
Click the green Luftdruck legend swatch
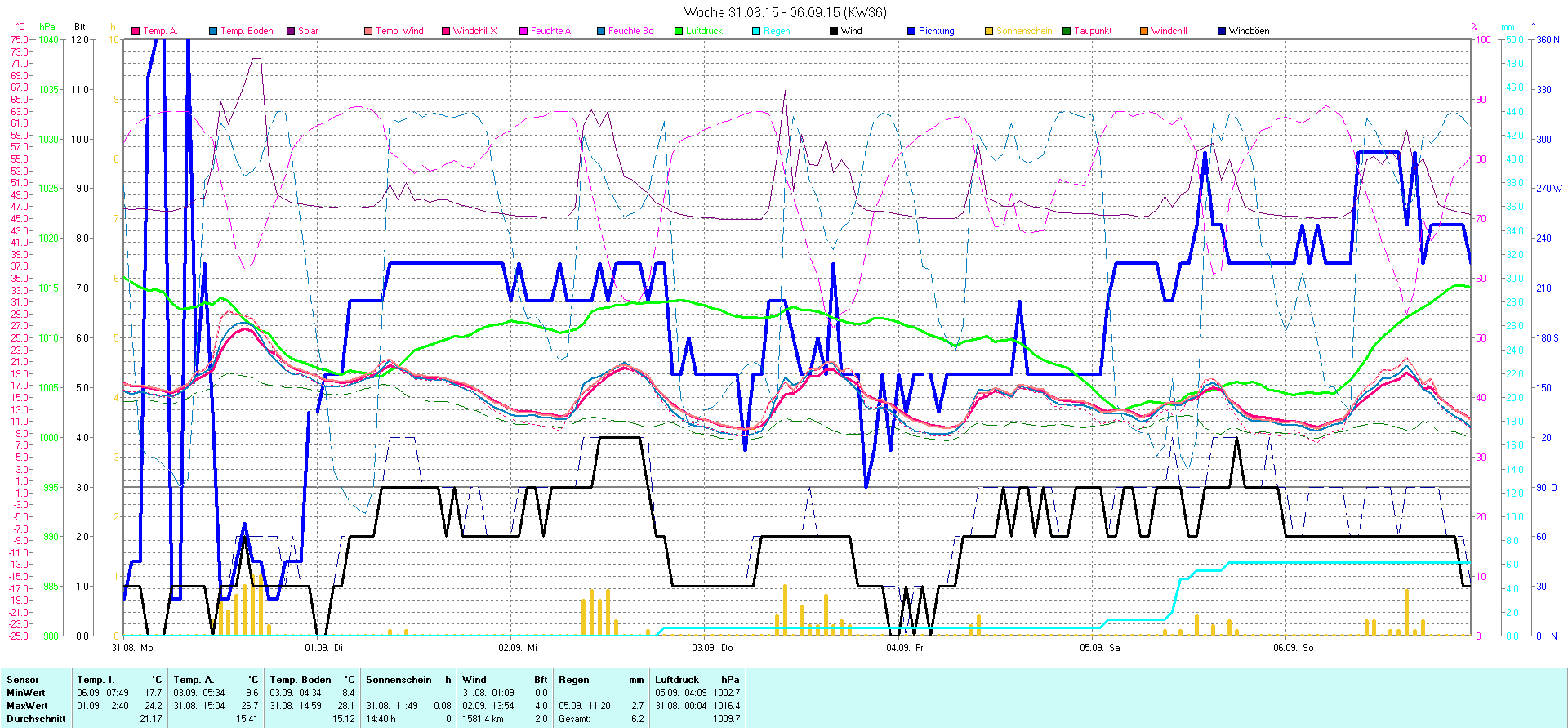pyautogui.click(x=679, y=31)
